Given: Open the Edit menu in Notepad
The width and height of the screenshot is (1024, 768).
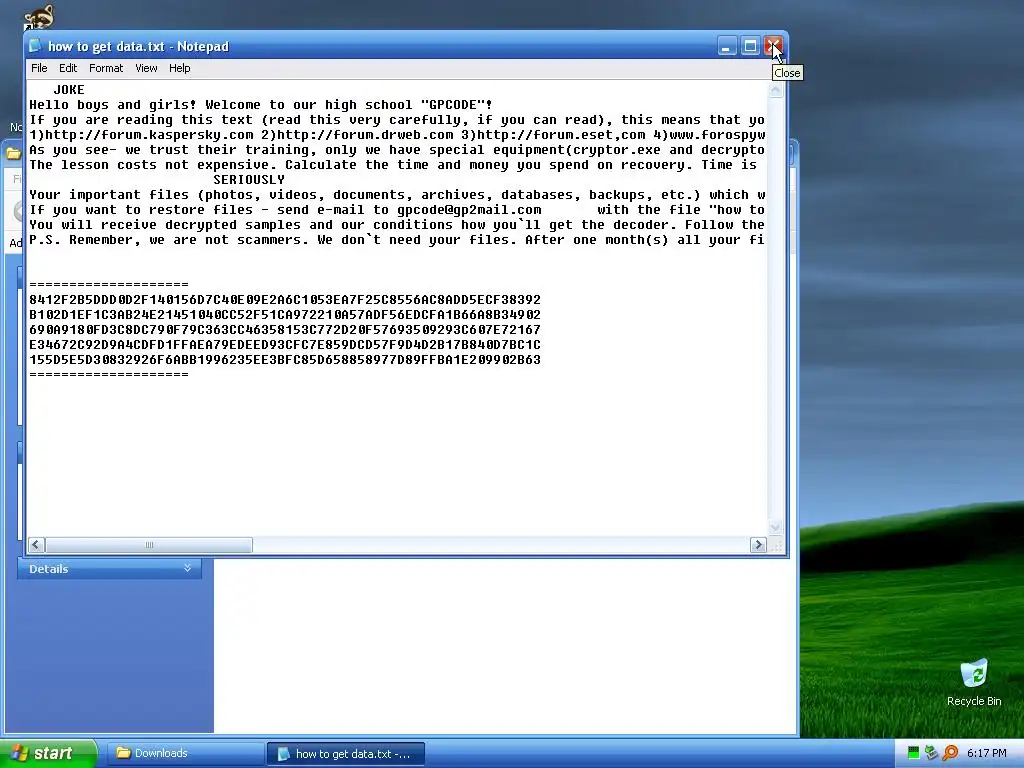Looking at the screenshot, I should (68, 68).
